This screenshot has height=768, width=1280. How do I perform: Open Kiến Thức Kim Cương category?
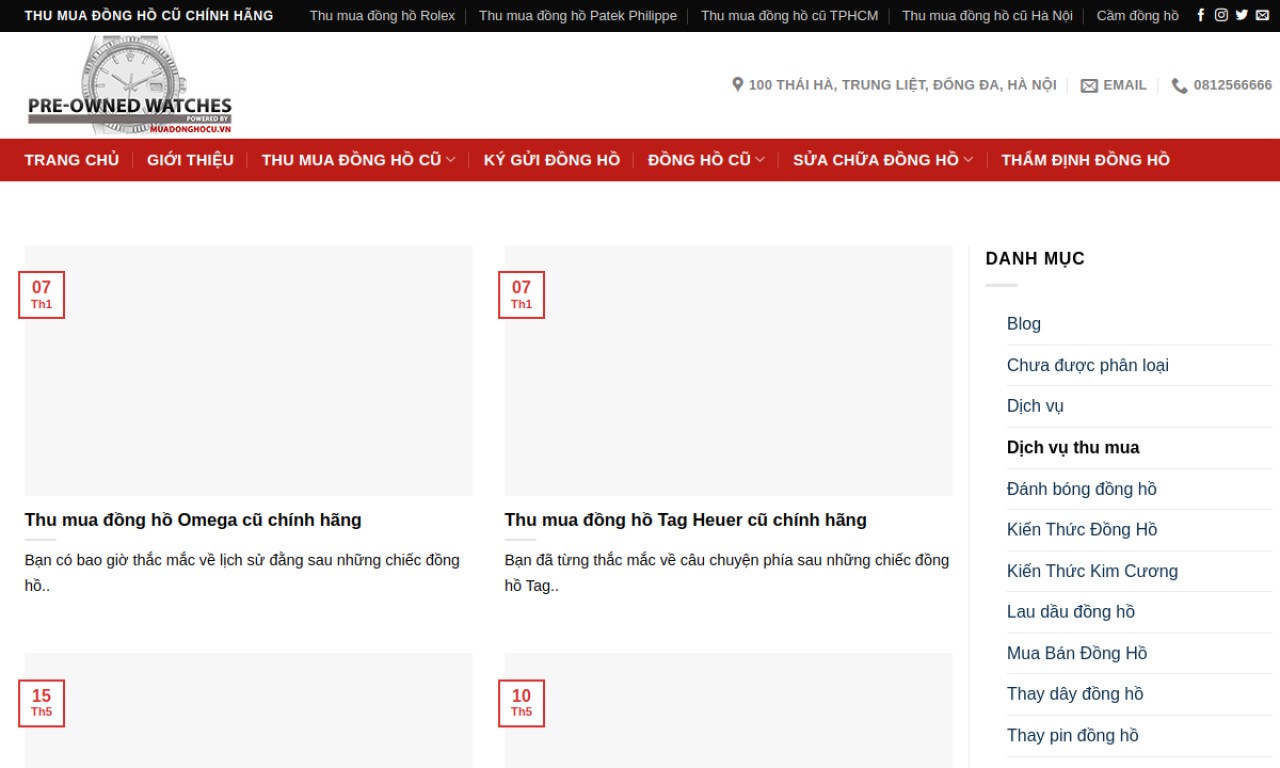[1092, 571]
